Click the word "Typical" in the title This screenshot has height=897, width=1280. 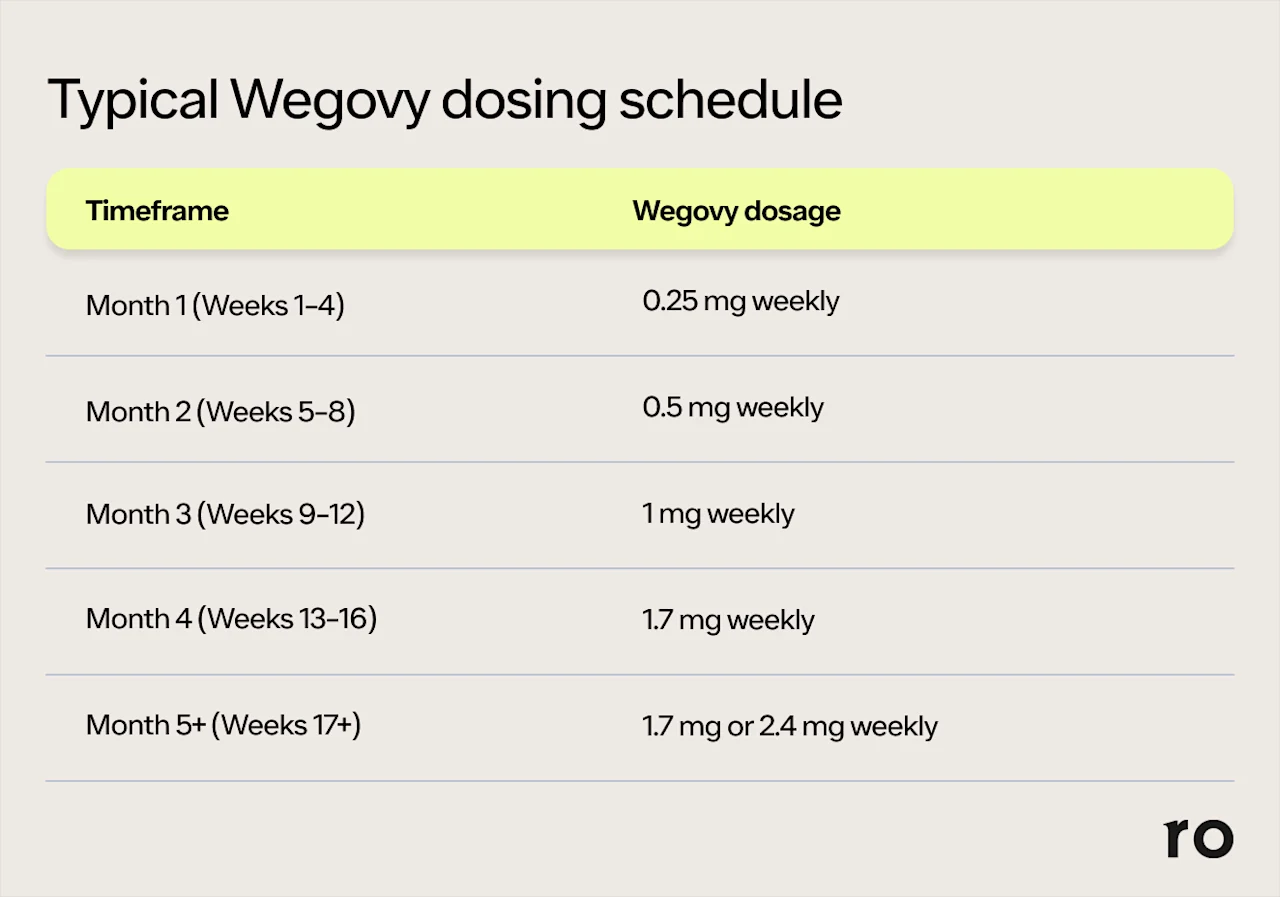[132, 100]
